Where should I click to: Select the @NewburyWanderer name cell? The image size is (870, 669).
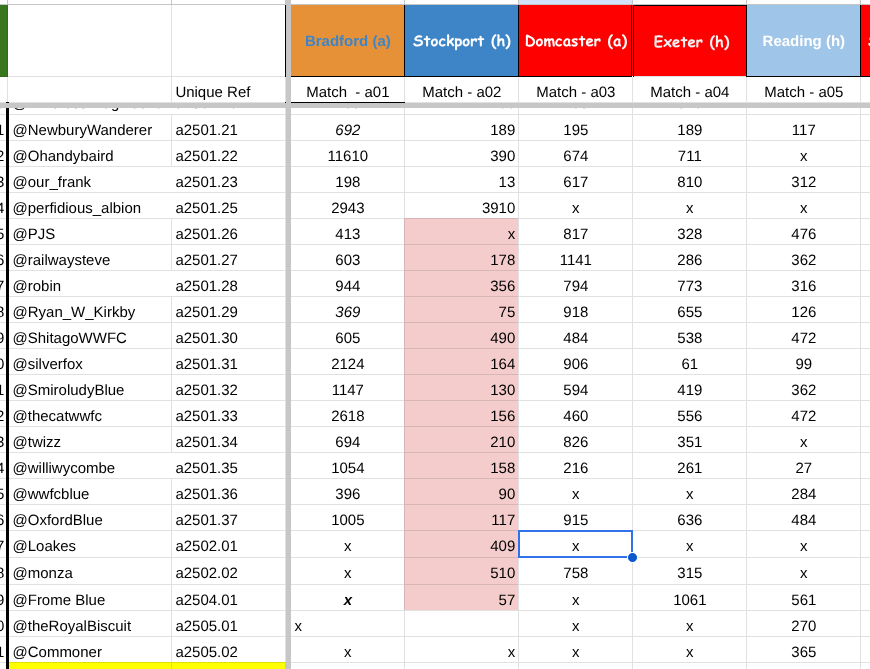tap(89, 130)
